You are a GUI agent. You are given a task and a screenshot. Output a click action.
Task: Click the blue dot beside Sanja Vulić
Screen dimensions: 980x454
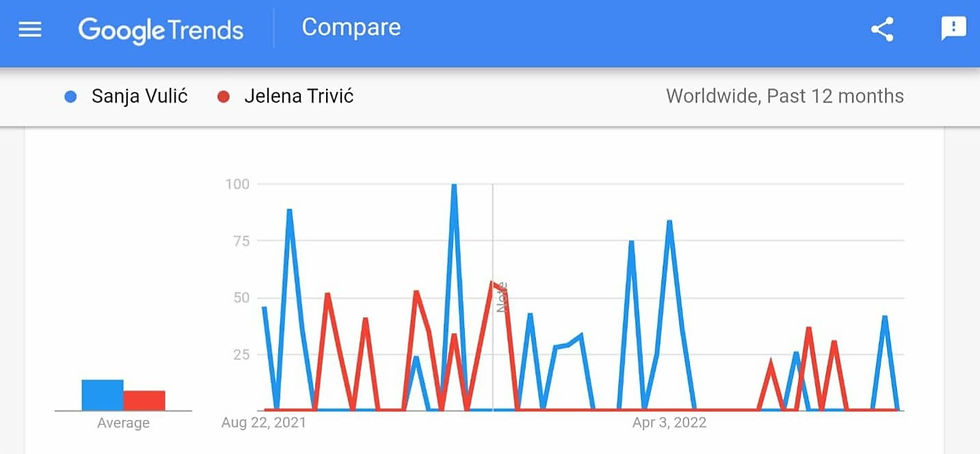(x=71, y=97)
